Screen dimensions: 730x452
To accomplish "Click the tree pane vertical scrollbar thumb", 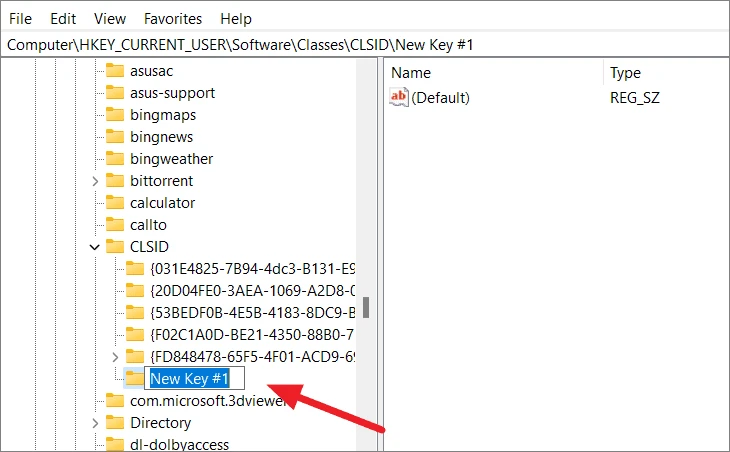I will [x=366, y=306].
